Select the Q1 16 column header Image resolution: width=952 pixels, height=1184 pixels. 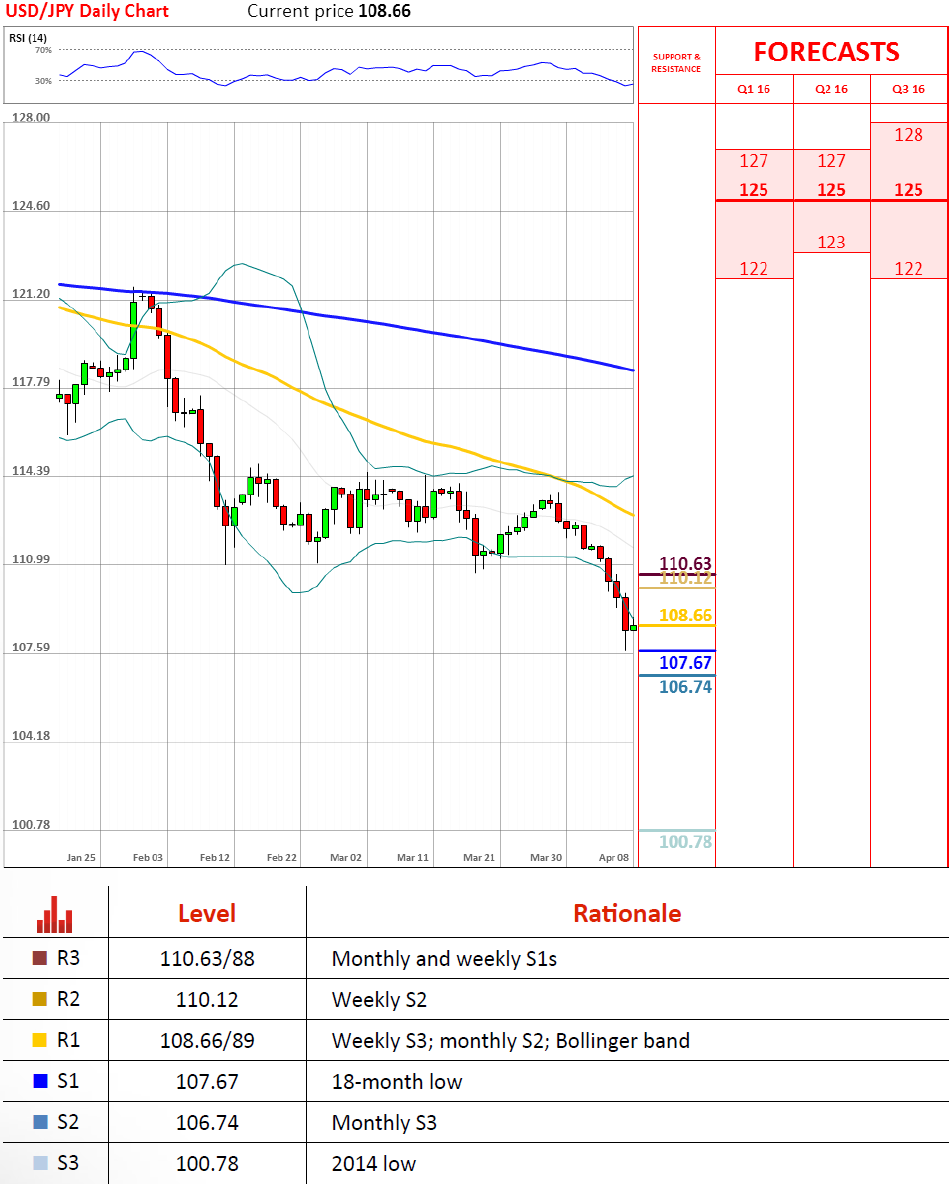pos(753,89)
